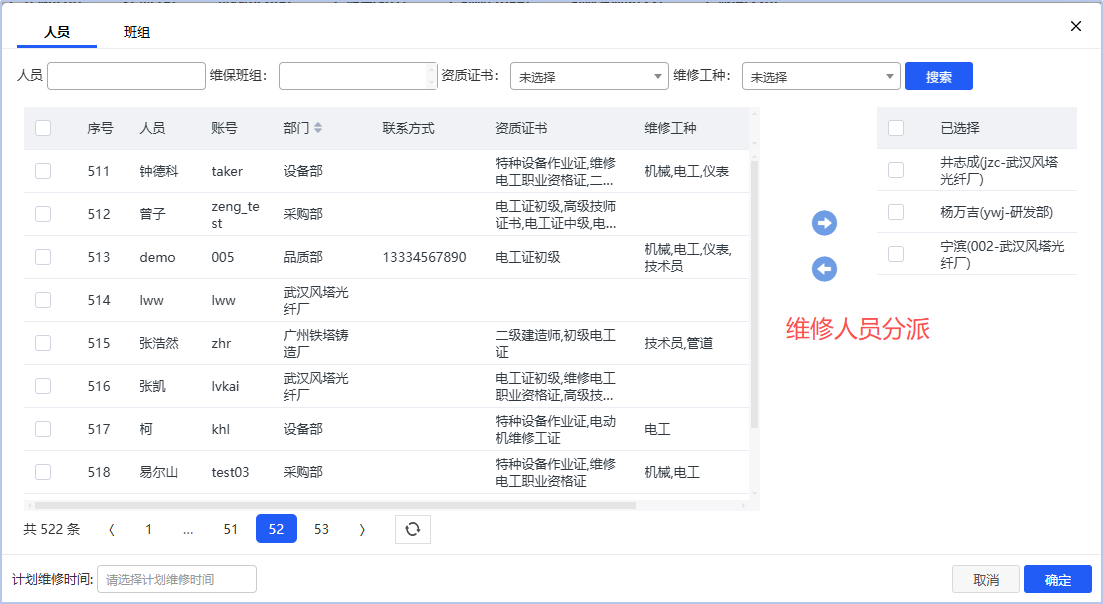This screenshot has width=1103, height=604.
Task: Toggle the select-all checkbox in the table header
Action: (x=43, y=128)
